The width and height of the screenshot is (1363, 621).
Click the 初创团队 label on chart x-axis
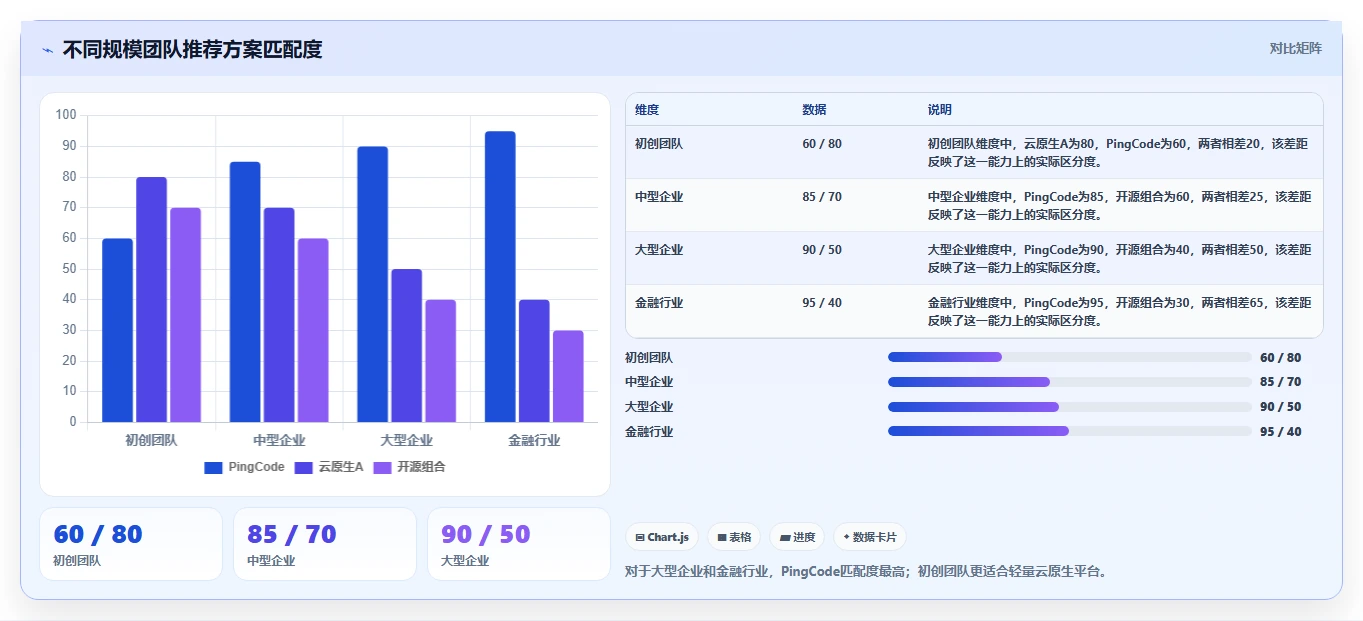151,440
